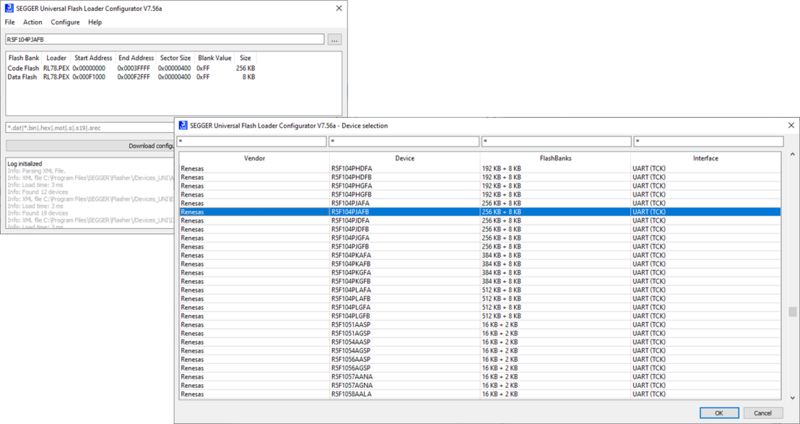Click the End Address column header
The image size is (800, 424).
(136, 58)
